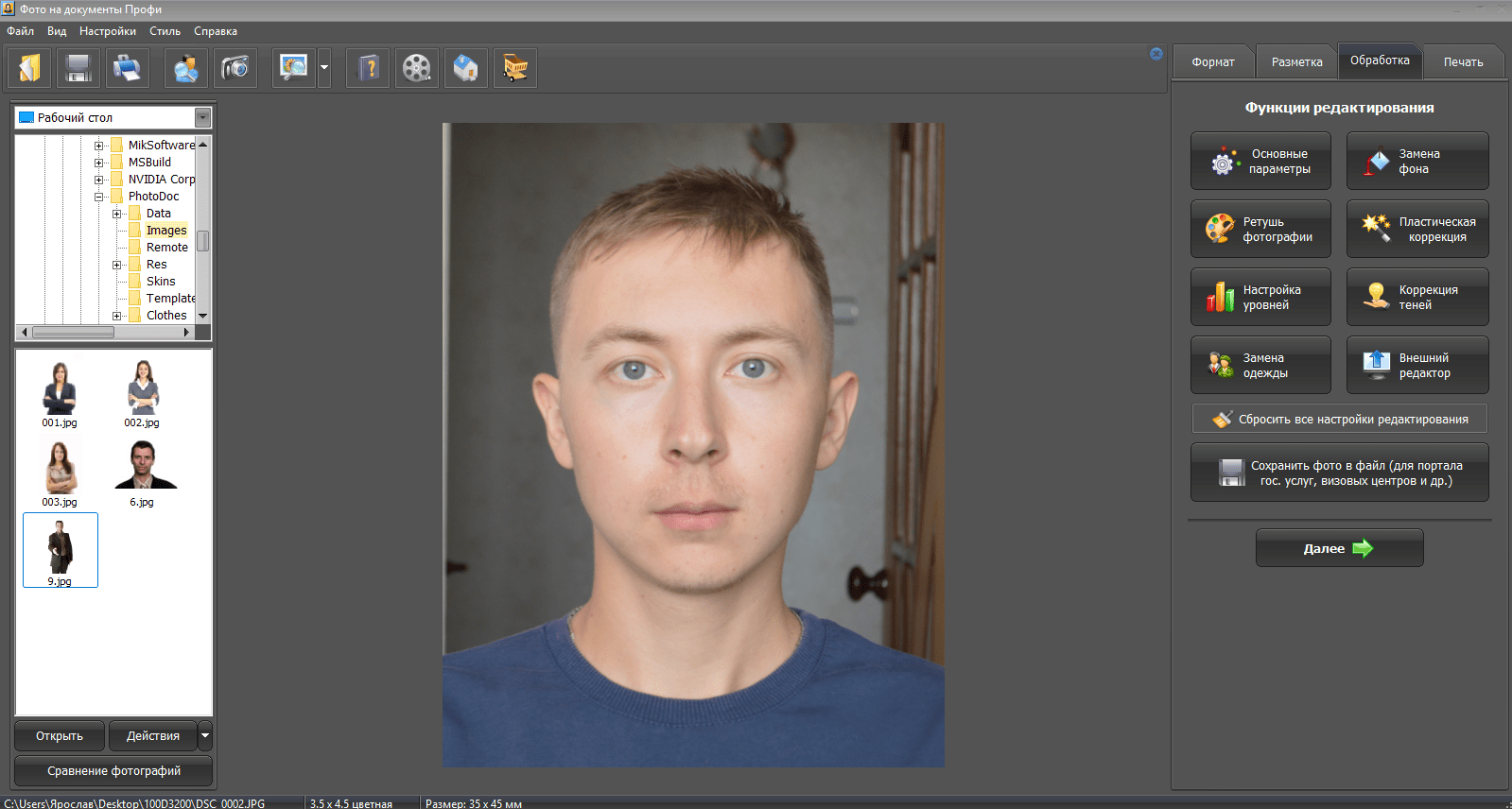Click the Действия button
Image resolution: width=1512 pixels, height=809 pixels.
(x=153, y=735)
